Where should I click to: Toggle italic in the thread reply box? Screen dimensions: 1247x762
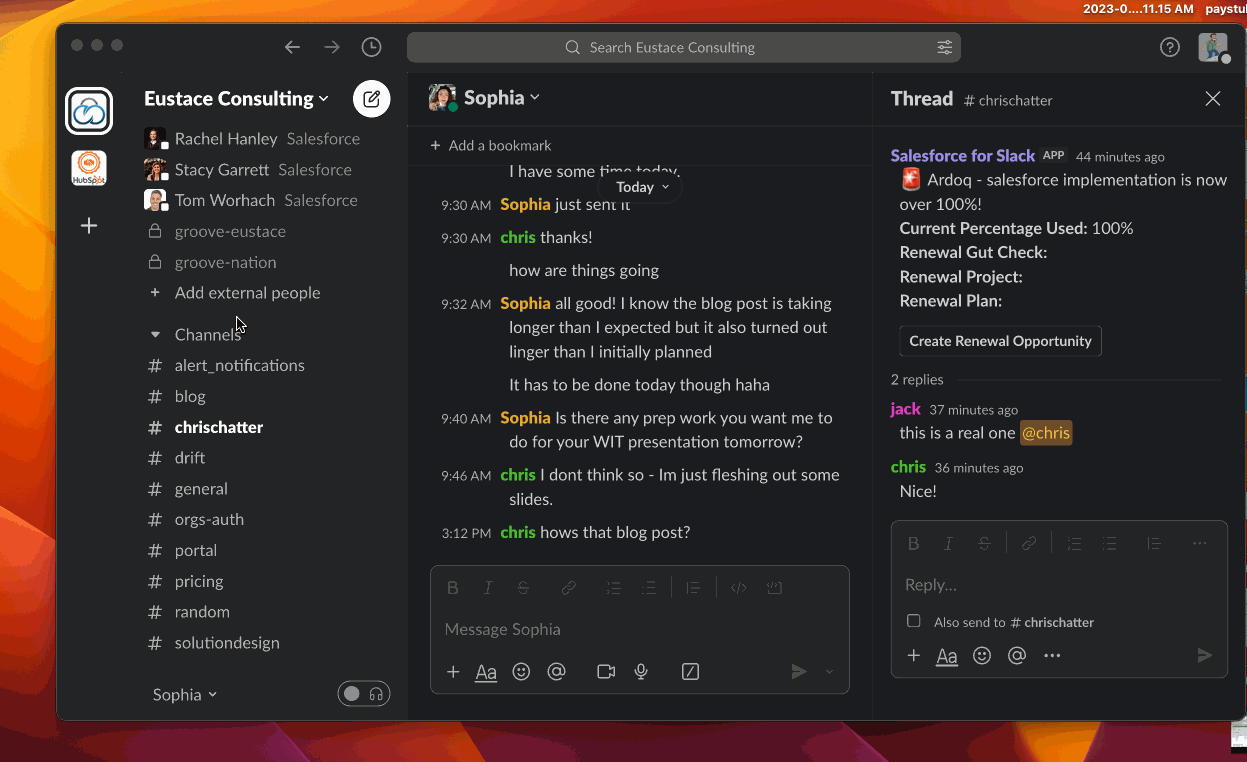tap(949, 544)
